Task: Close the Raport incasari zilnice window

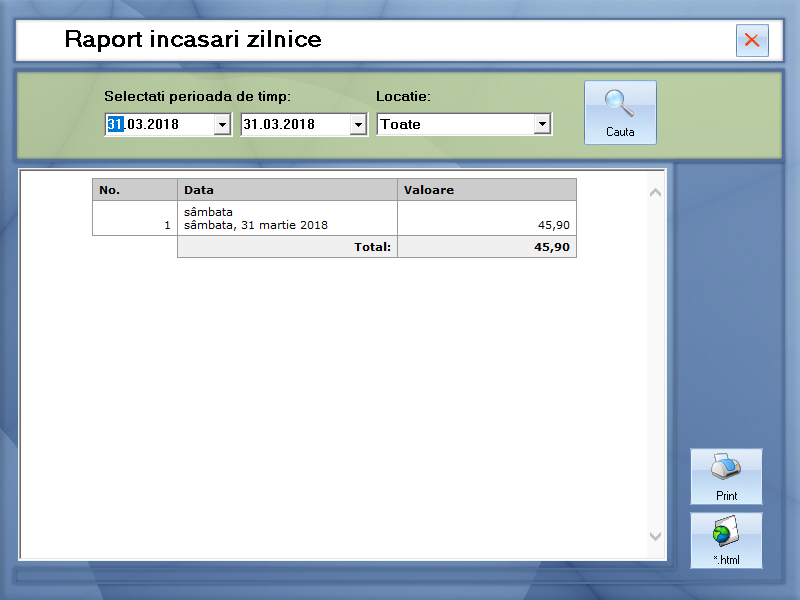Action: point(752,40)
